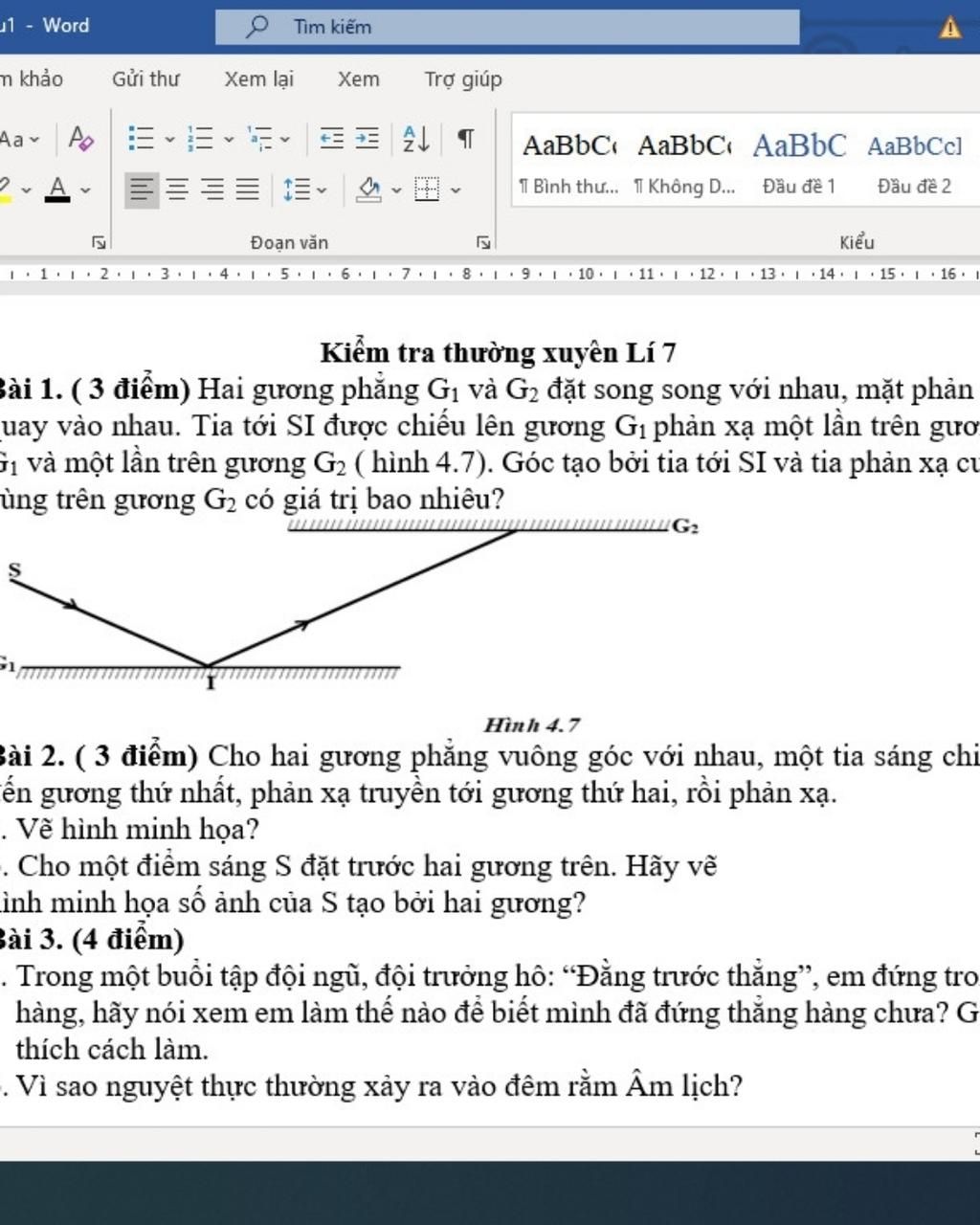980x1225 pixels.
Task: Expand line spacing options dropdown
Action: 322,189
